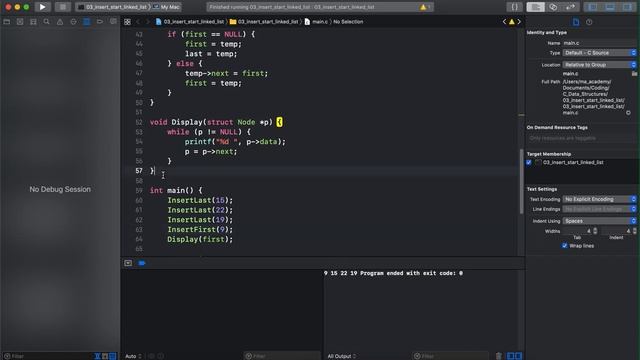Open the symbol navigator icon
The width and height of the screenshot is (640, 360).
pos(33,22)
